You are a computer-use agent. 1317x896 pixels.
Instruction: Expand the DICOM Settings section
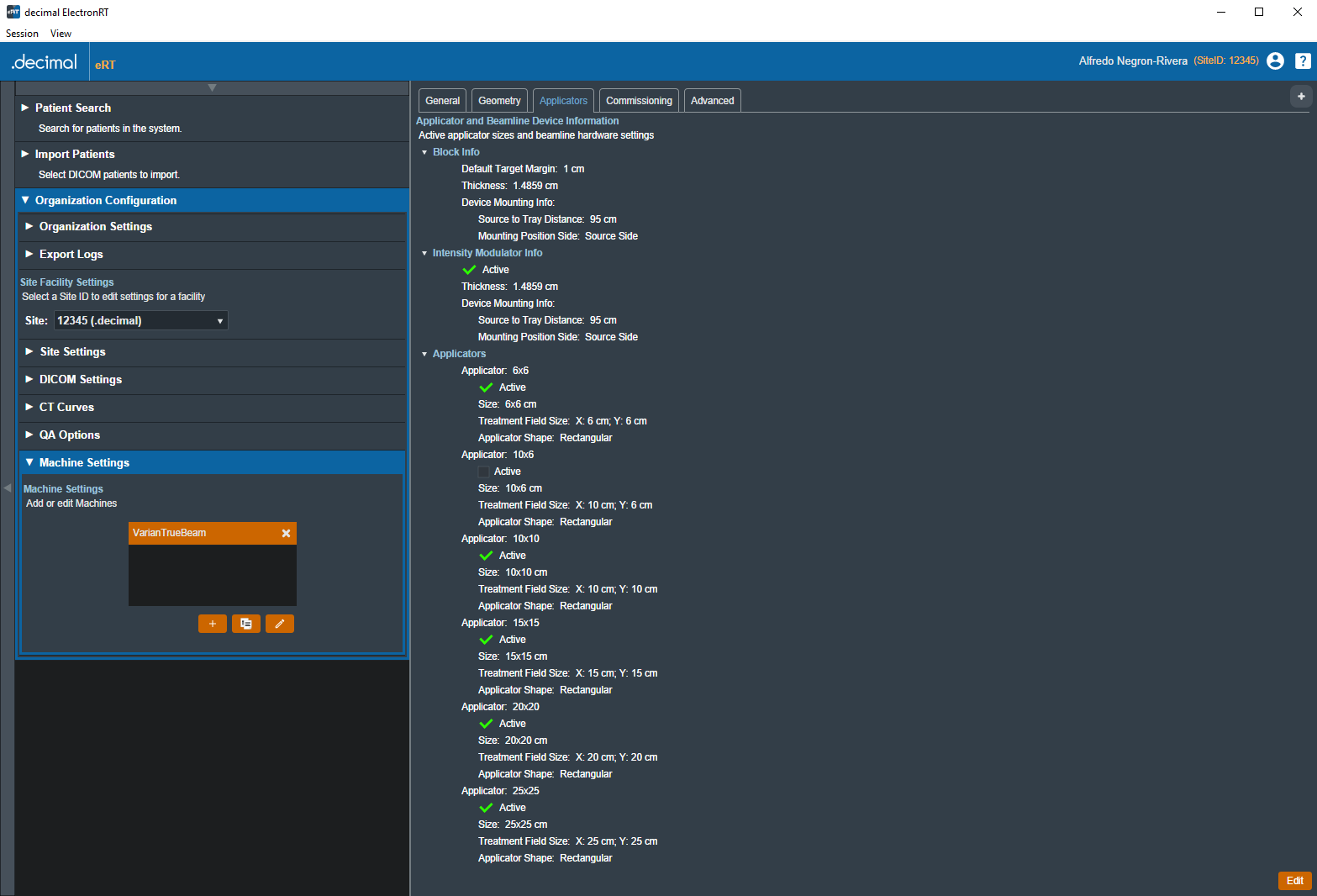pos(81,380)
